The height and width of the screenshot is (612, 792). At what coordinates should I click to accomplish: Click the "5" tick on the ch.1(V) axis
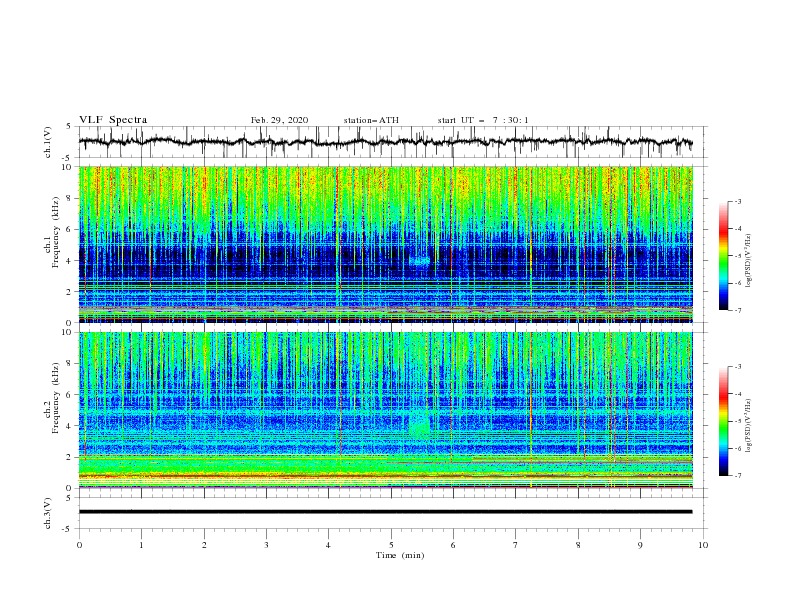click(70, 126)
